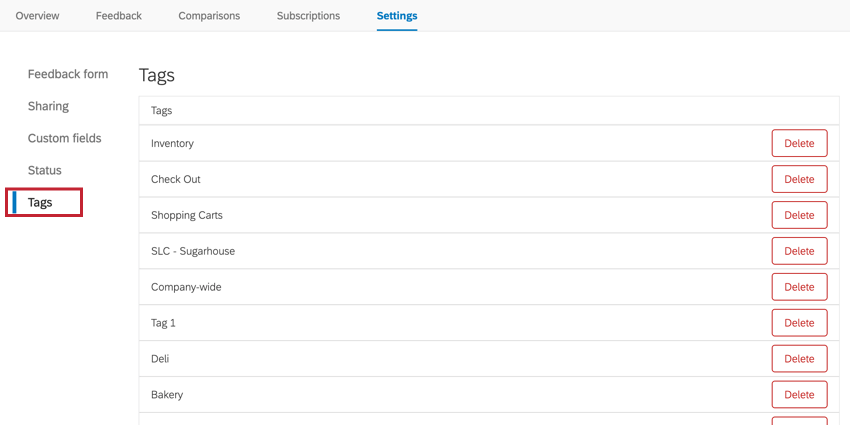Remove the Shopping Carts tag

pos(799,215)
